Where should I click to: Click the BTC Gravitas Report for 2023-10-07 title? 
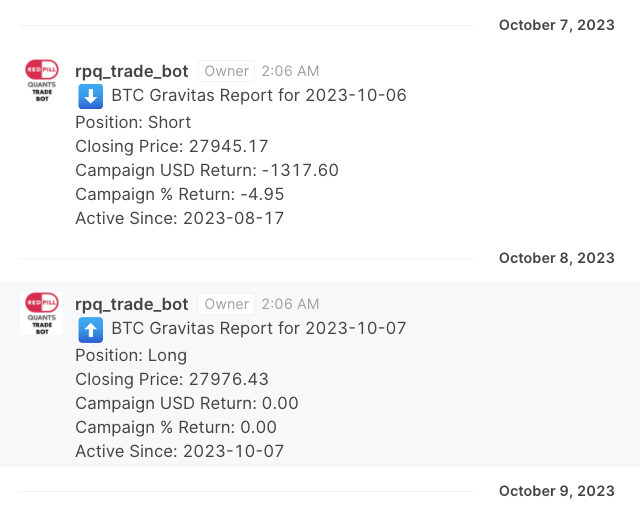point(259,328)
